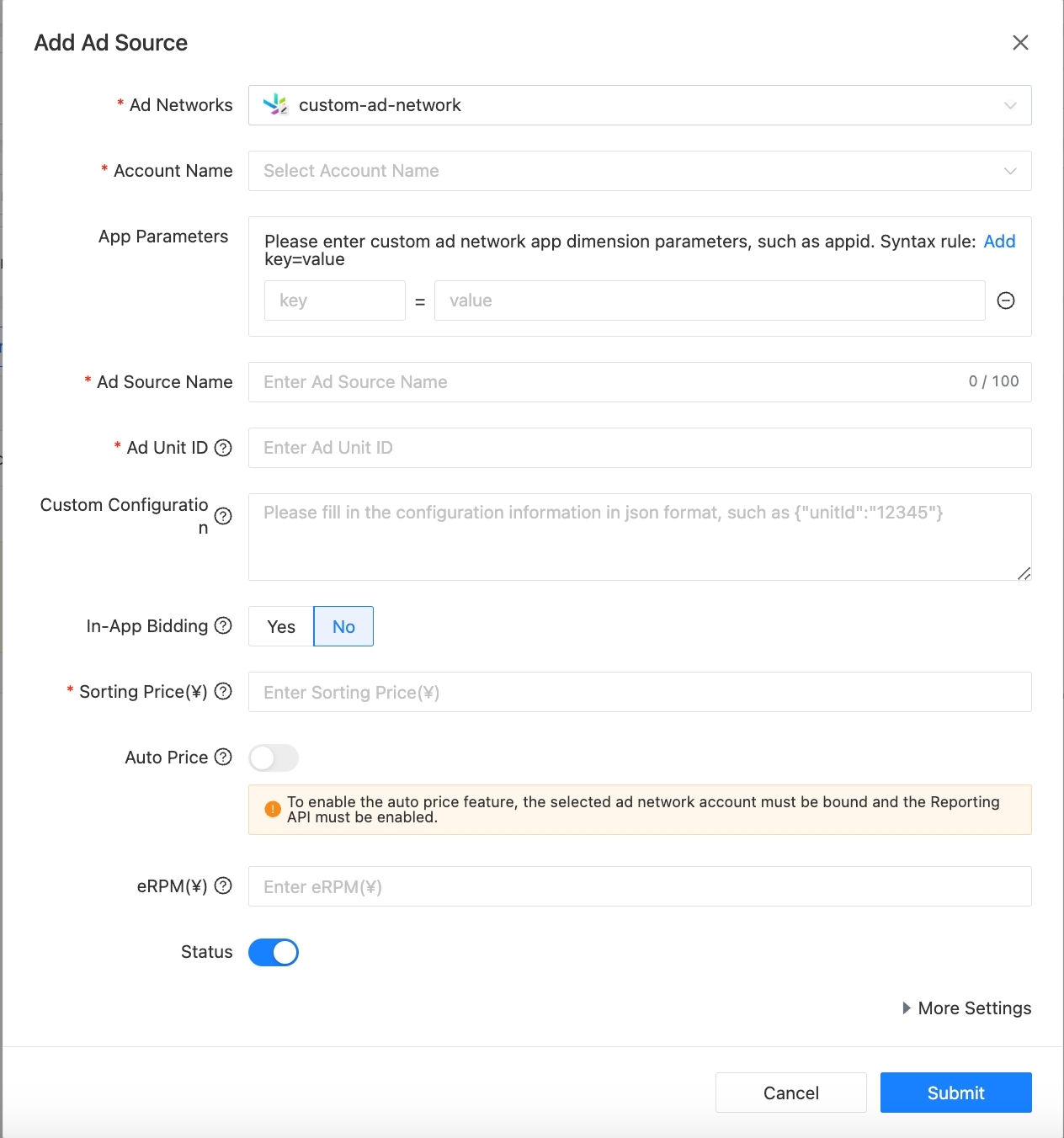Viewport: 1064px width, 1138px height.
Task: Click the In-App Bidding help icon
Action: click(223, 625)
